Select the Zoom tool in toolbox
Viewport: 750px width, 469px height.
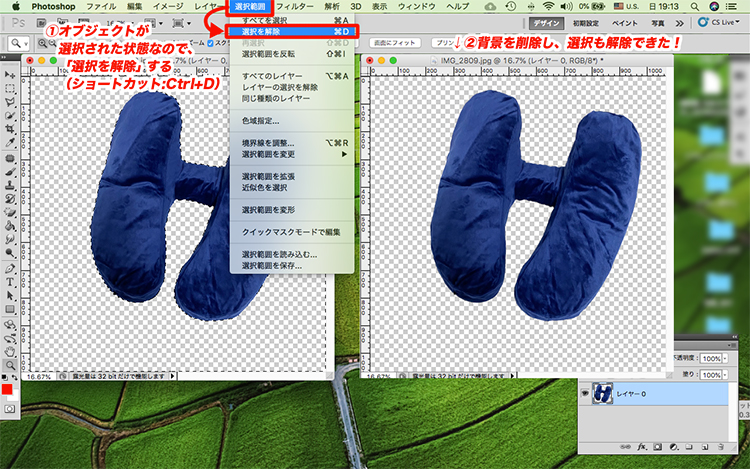tap(10, 365)
